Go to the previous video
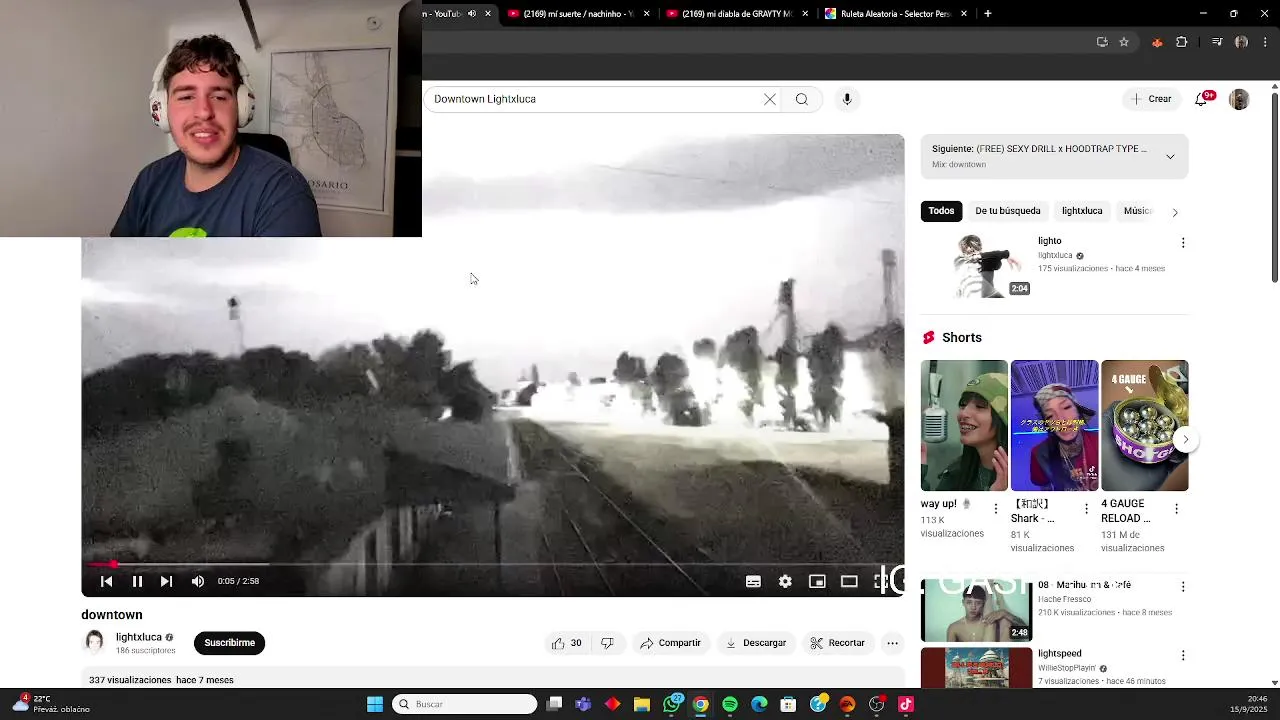The width and height of the screenshot is (1280, 720). pos(106,581)
